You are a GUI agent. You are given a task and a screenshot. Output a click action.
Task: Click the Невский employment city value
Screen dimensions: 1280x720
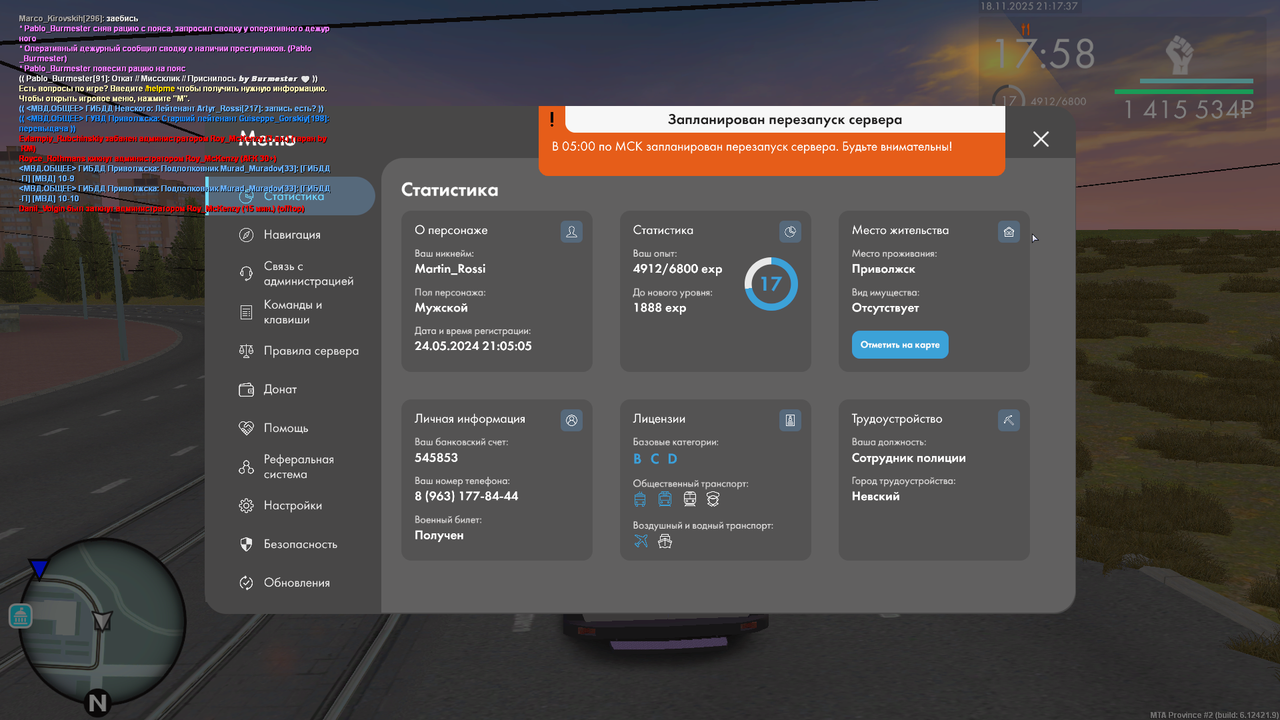(x=876, y=496)
